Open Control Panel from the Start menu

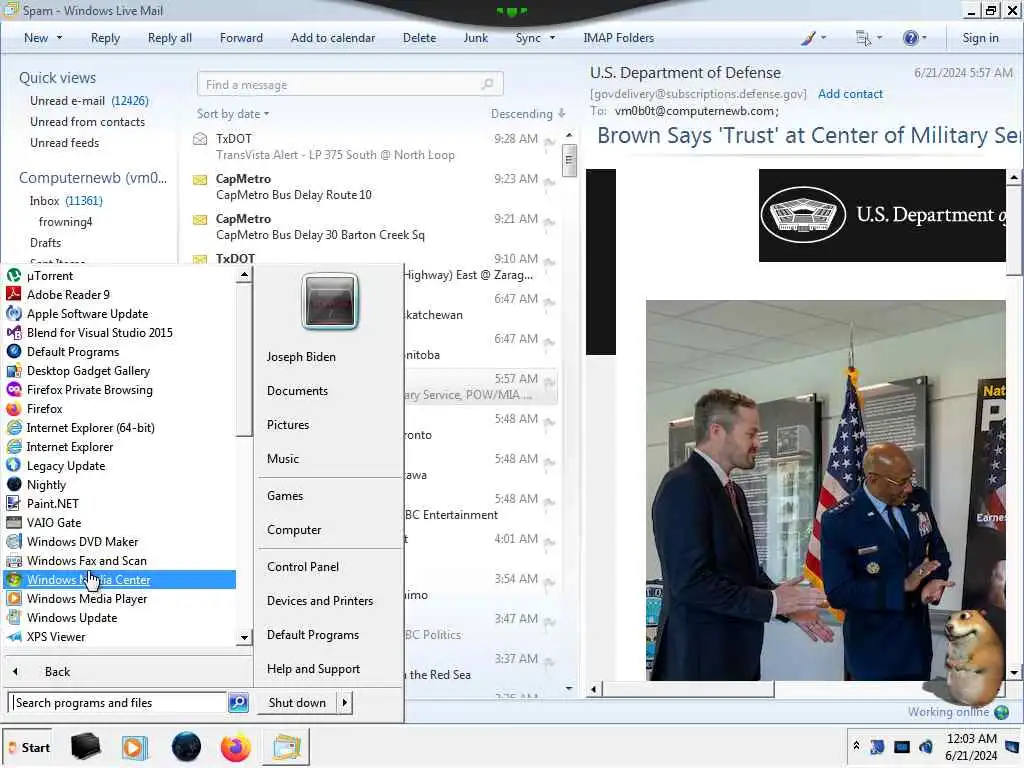click(303, 567)
